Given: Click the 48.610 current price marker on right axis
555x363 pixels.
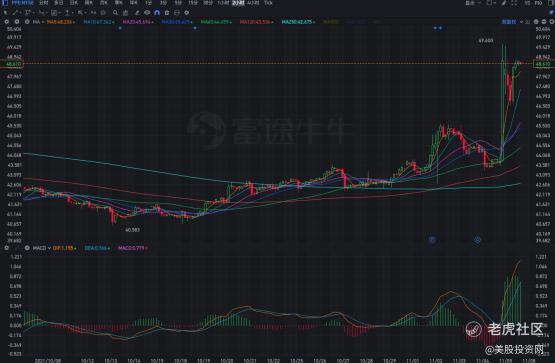Looking at the screenshot, I should (543, 64).
